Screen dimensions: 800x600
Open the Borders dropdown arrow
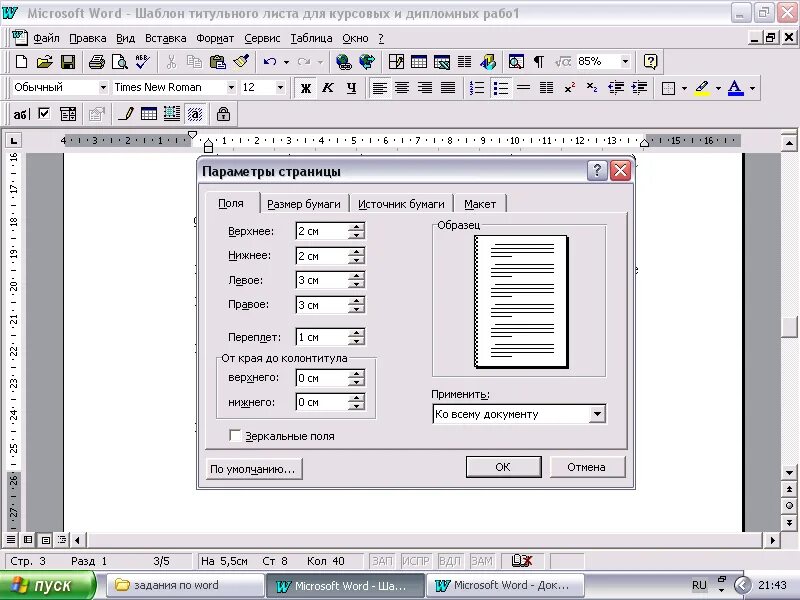click(x=684, y=88)
